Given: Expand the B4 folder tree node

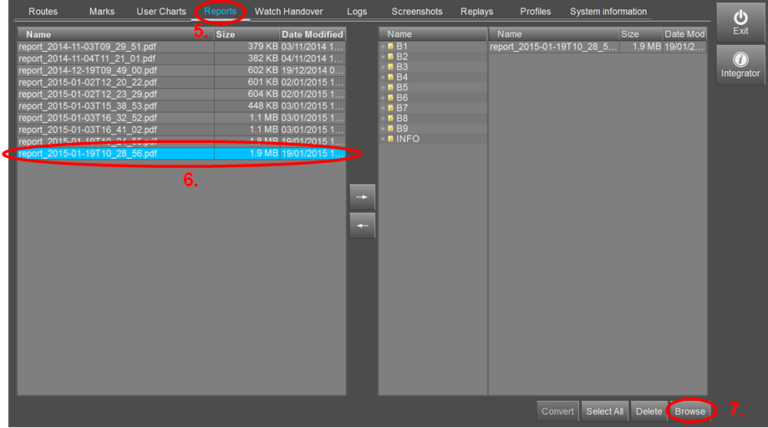Looking at the screenshot, I should [383, 77].
